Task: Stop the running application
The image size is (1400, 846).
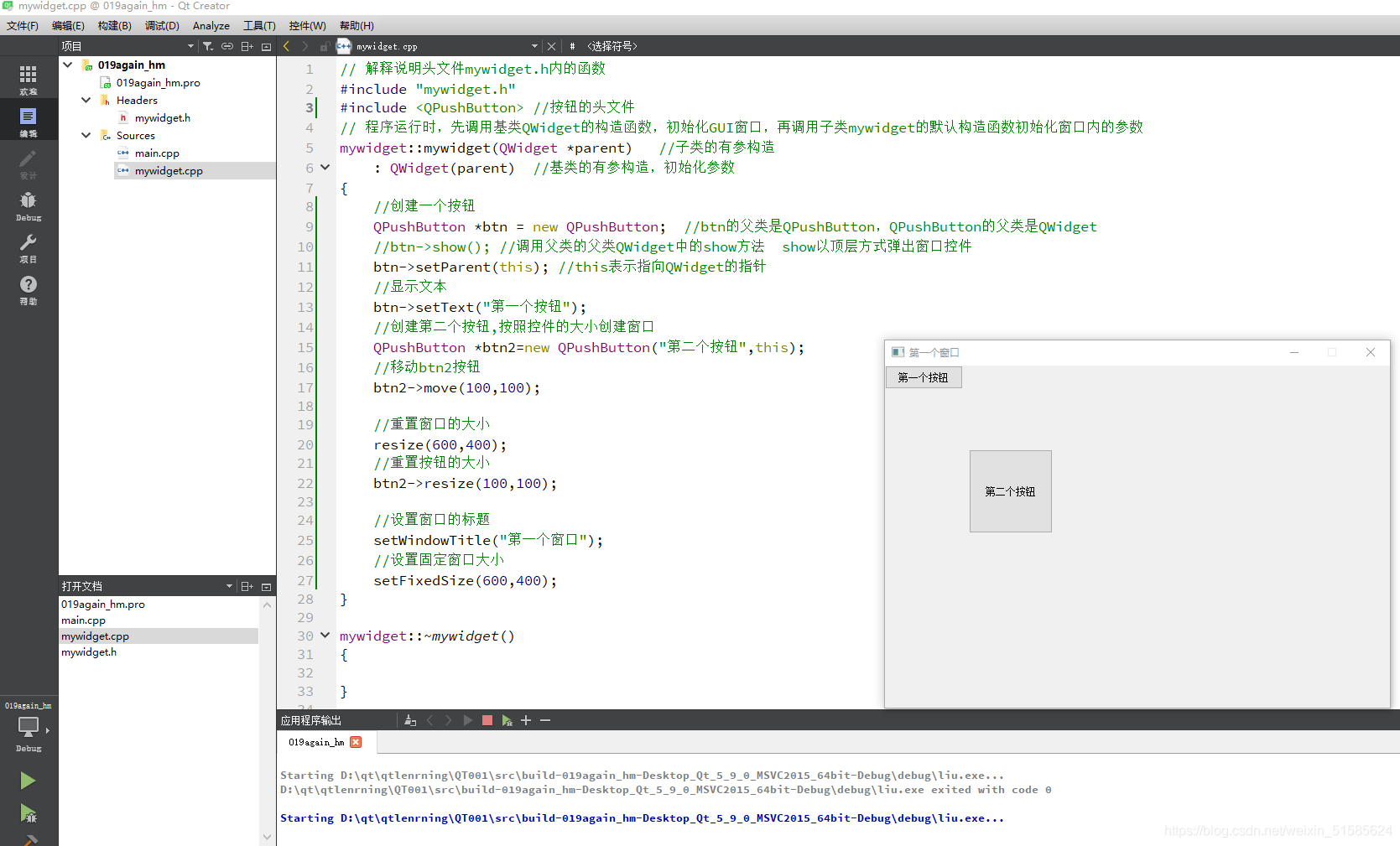Action: click(487, 720)
